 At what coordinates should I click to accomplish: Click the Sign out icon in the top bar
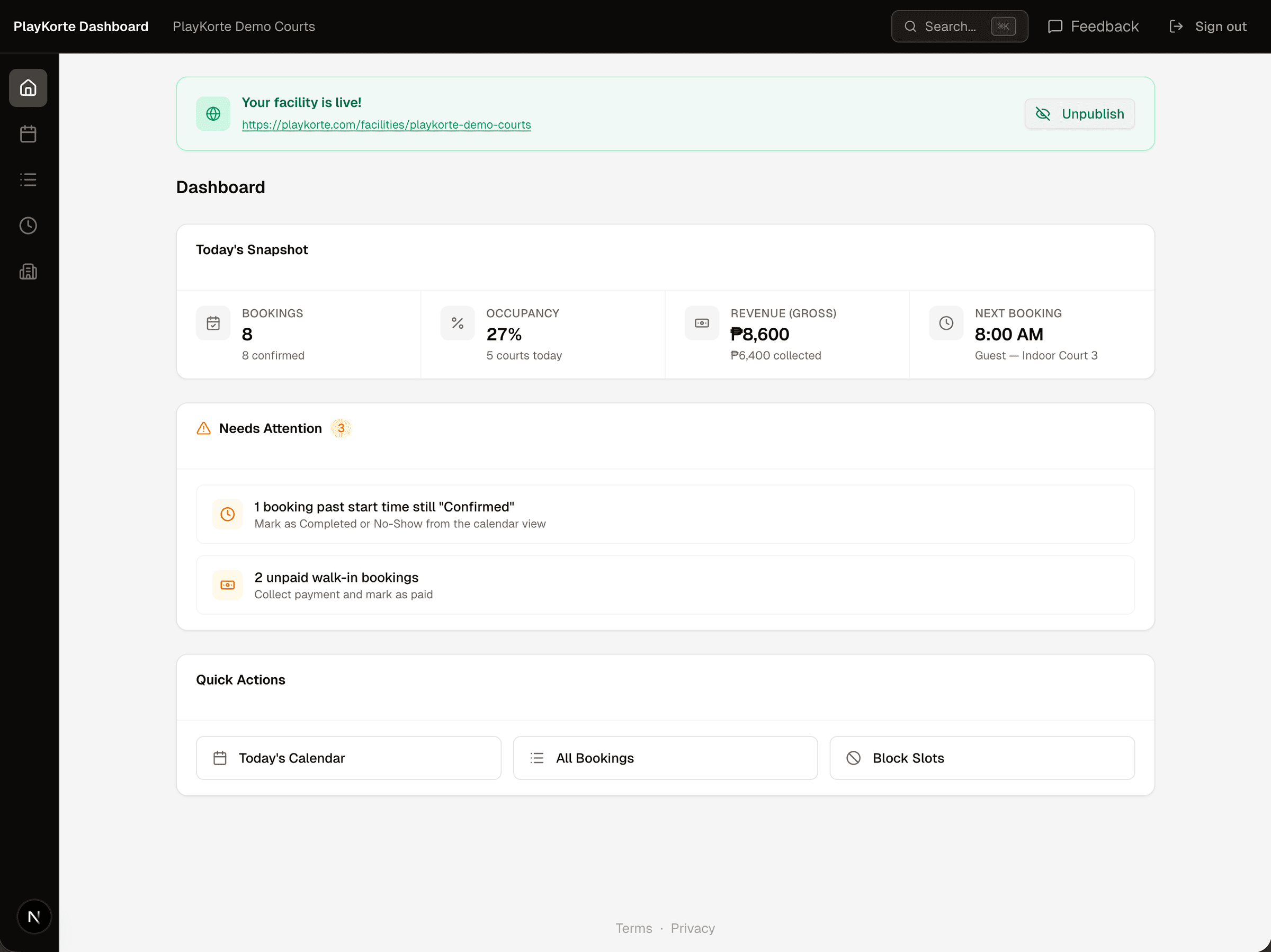point(1177,26)
